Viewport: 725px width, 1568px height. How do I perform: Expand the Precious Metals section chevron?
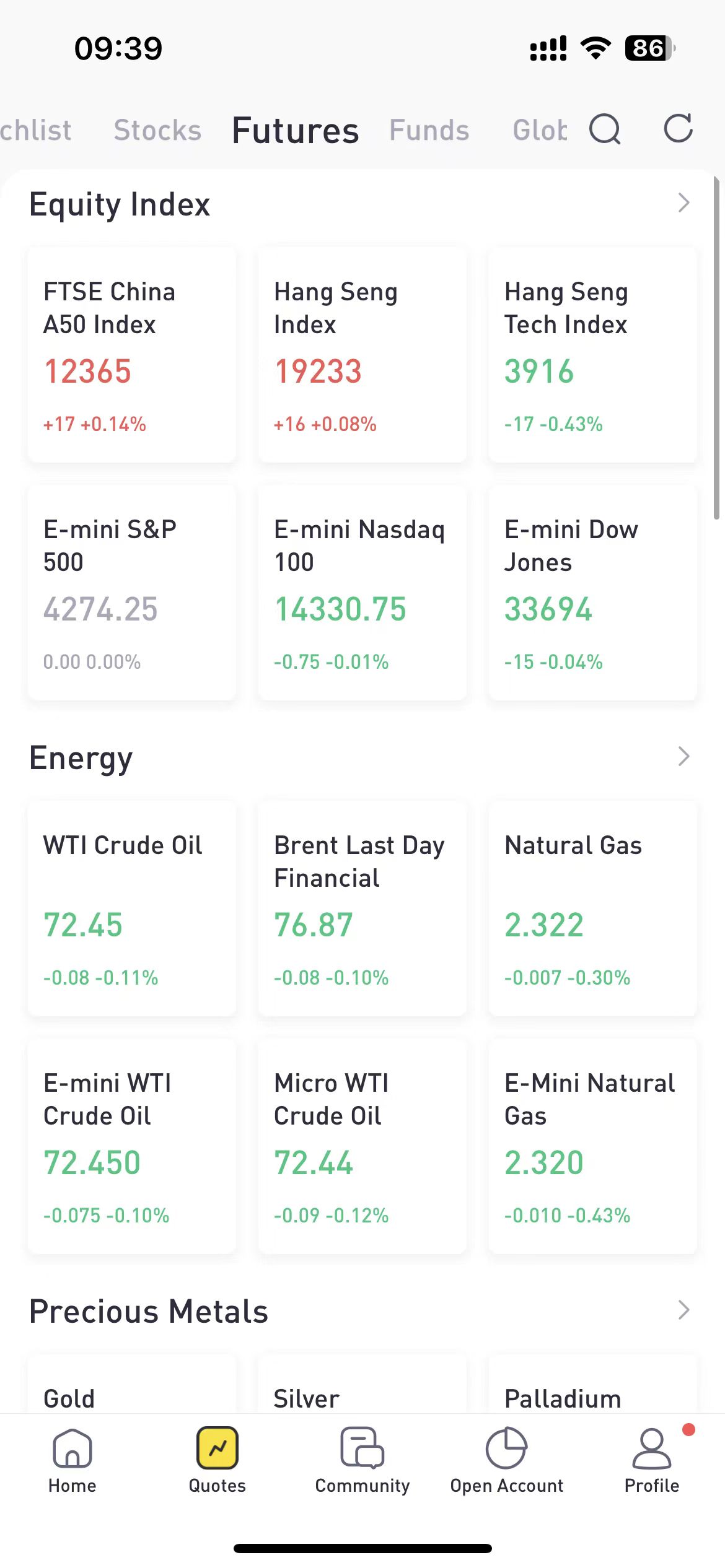[x=683, y=1310]
